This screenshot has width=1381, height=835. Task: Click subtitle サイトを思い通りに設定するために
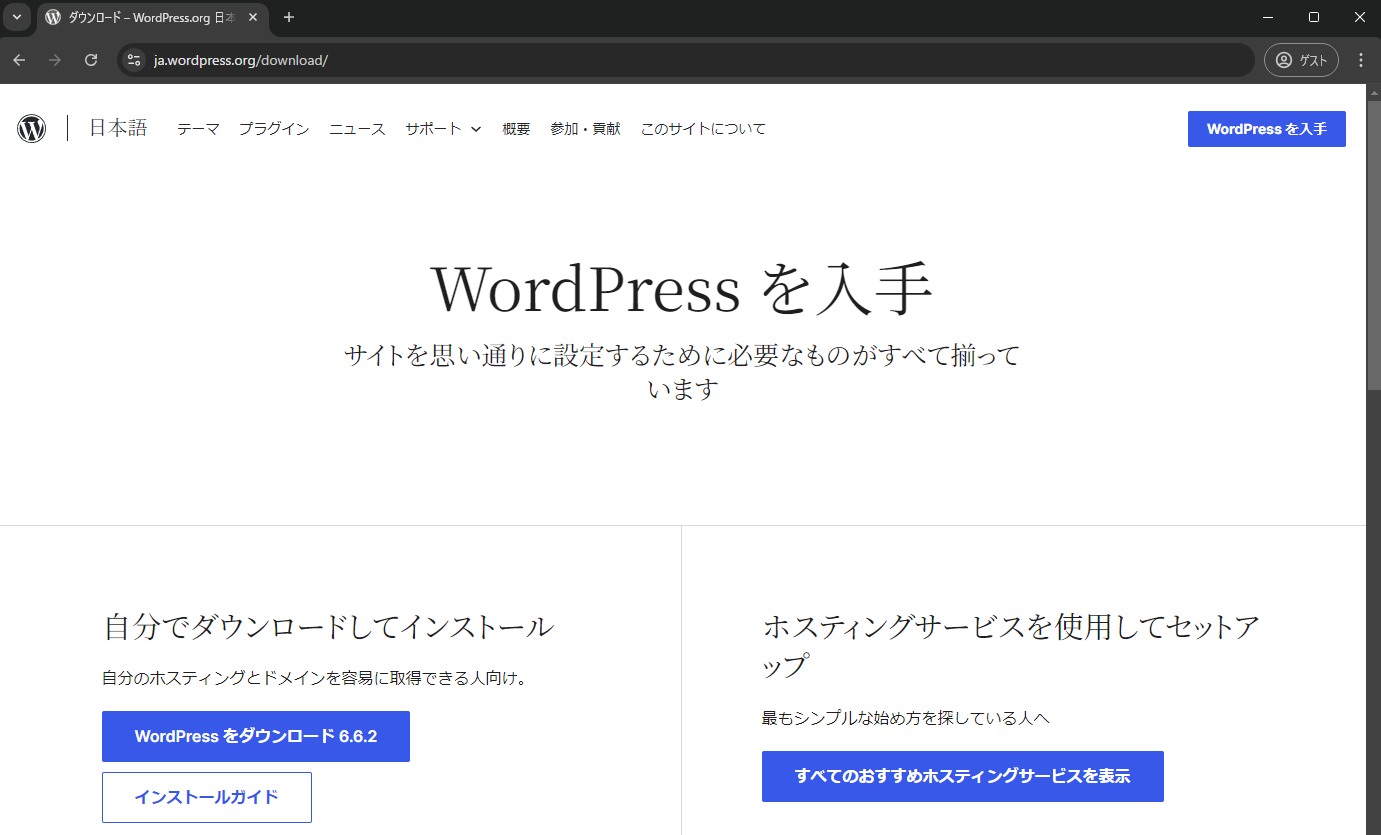(x=682, y=371)
